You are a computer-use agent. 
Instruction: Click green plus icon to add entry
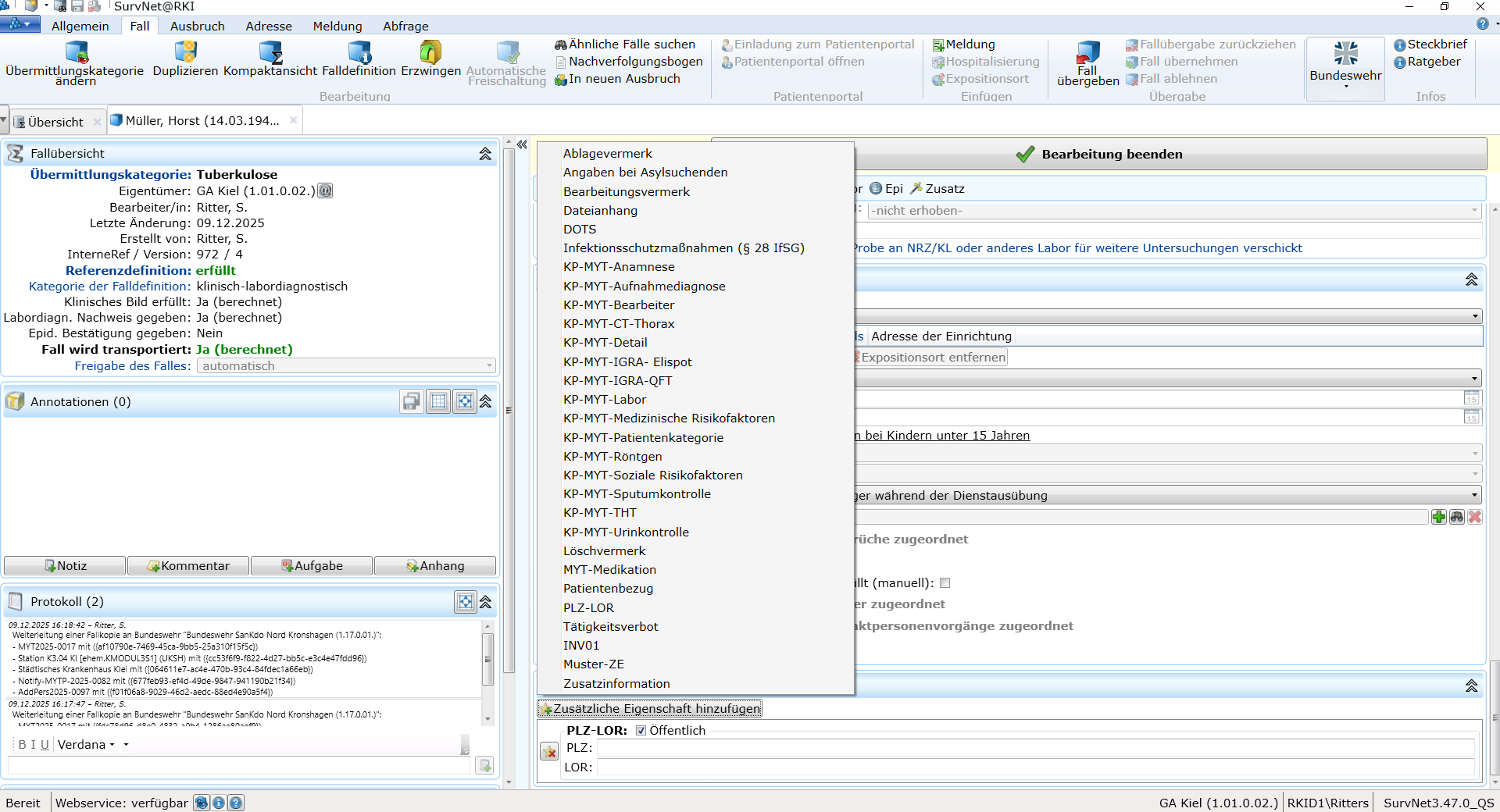(1438, 517)
